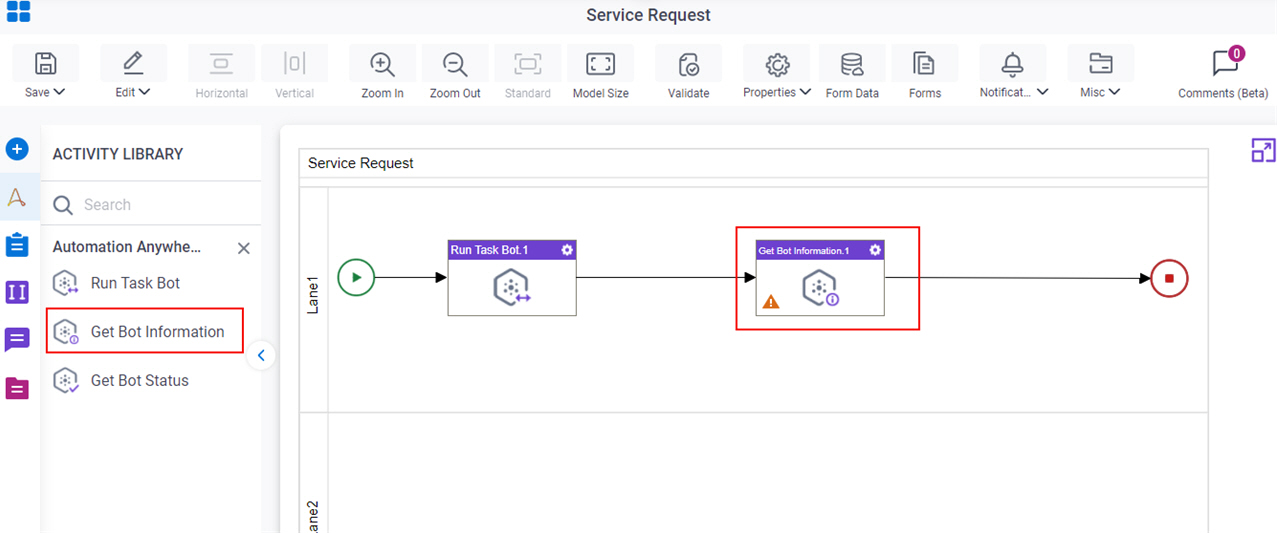Expand the Properties dropdown arrow
The width and height of the screenshot is (1277, 533).
click(x=805, y=92)
